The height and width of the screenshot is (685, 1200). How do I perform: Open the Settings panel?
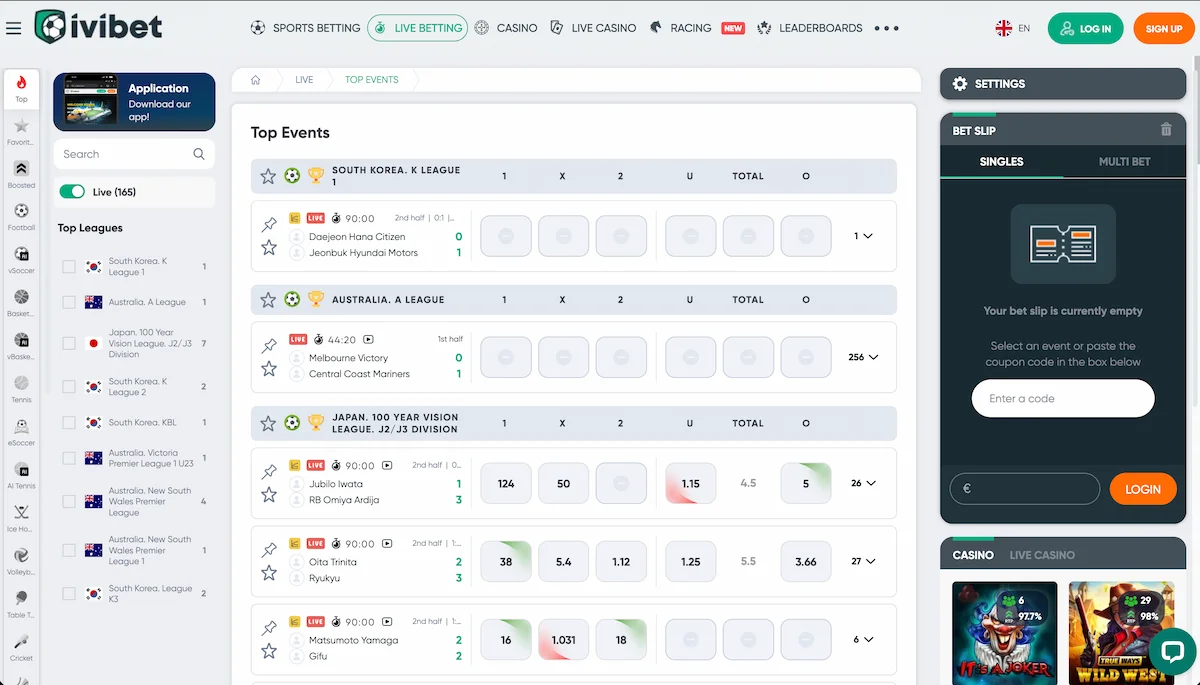(x=1063, y=84)
